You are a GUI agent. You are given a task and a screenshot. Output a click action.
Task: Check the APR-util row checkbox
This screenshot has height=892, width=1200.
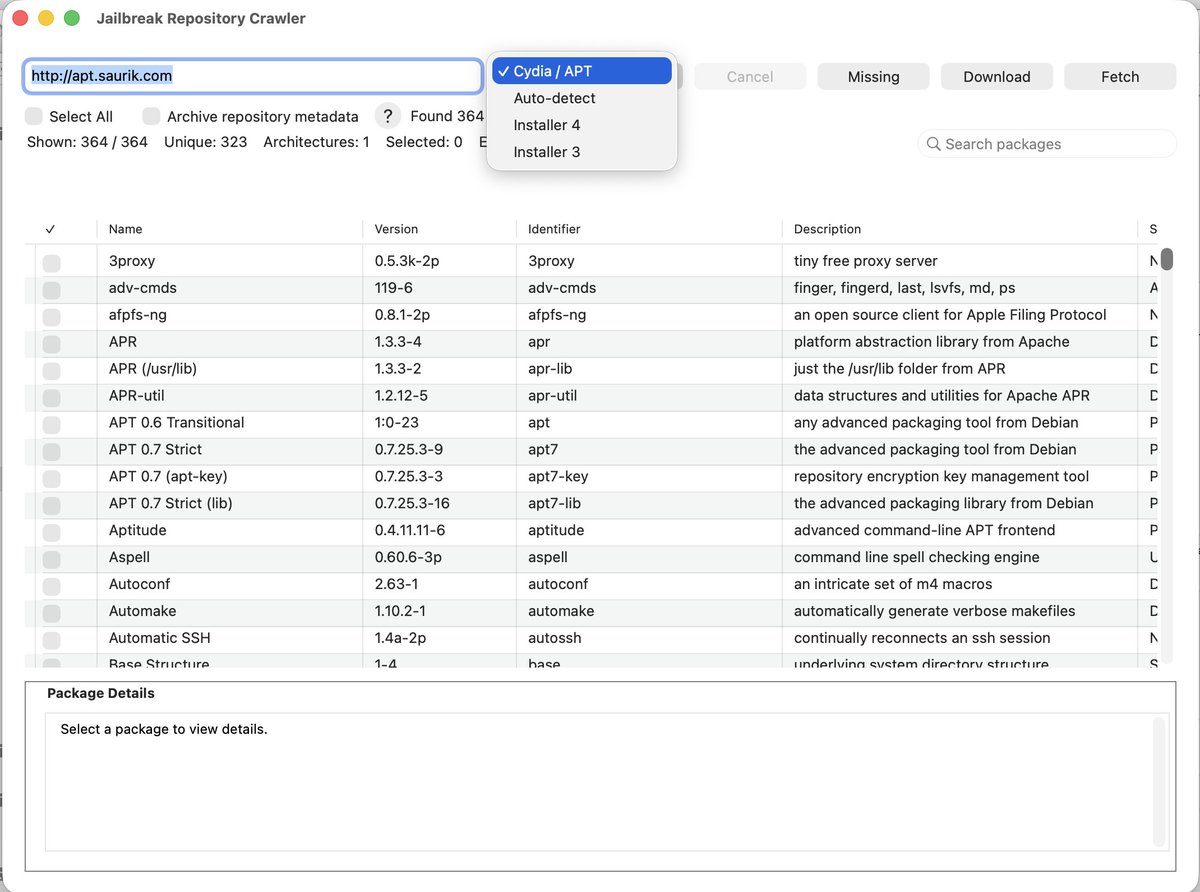pos(51,397)
